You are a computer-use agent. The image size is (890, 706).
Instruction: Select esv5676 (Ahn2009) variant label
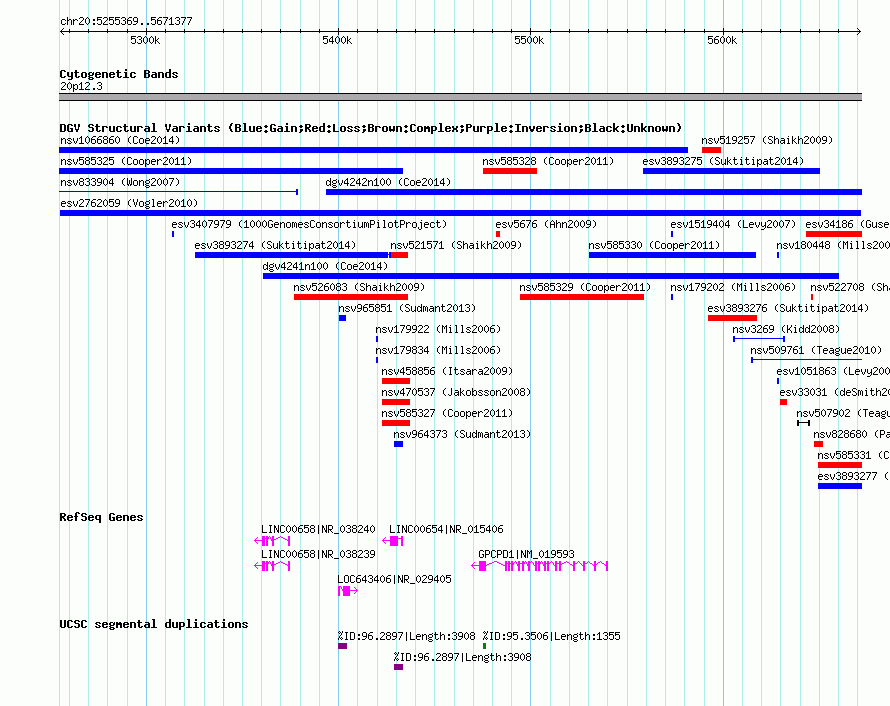coord(546,224)
